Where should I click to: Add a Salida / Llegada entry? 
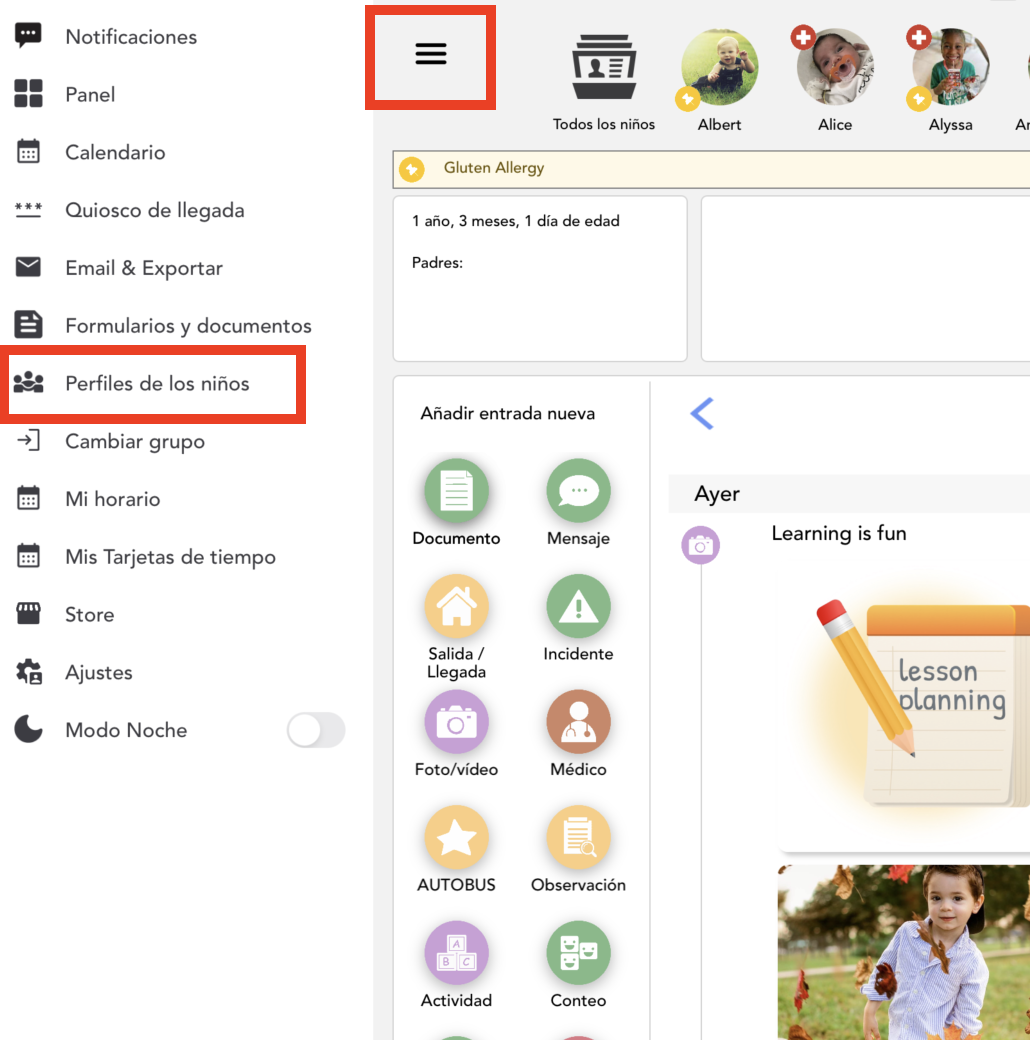coord(456,606)
